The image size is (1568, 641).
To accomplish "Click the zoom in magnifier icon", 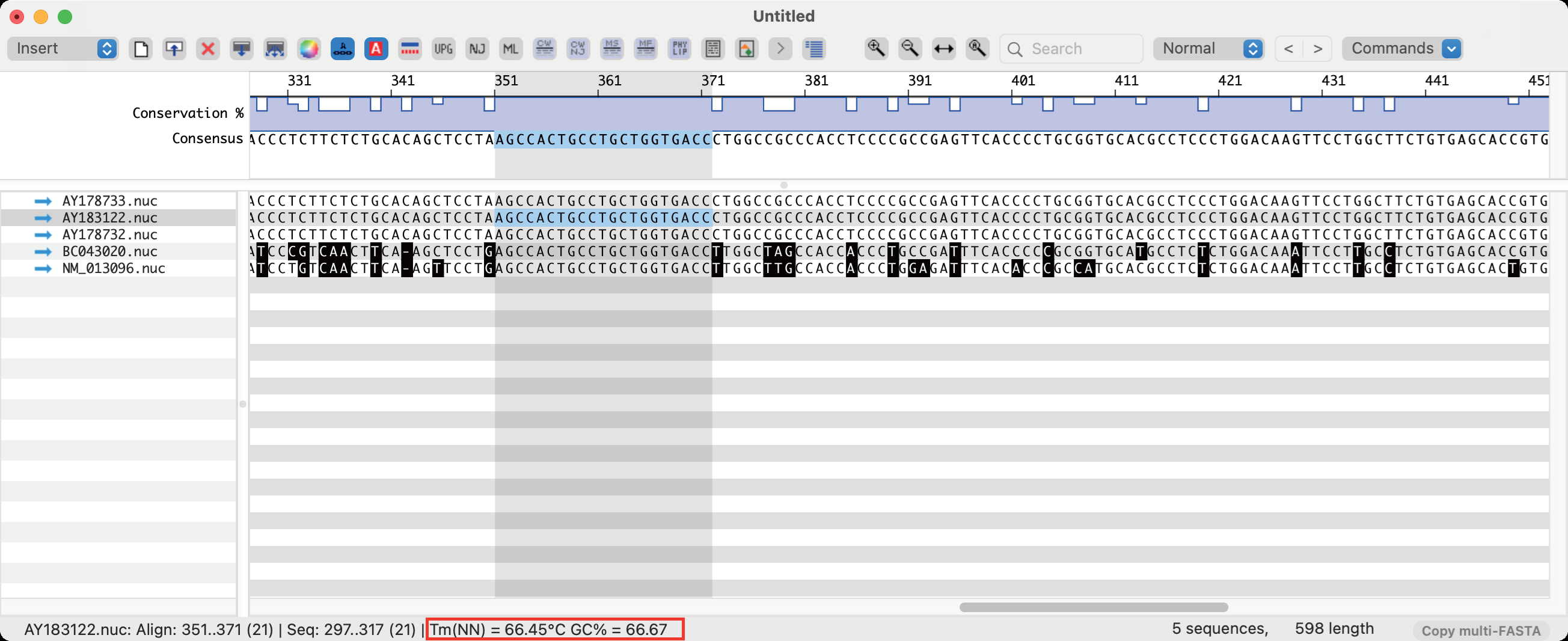I will coord(877,49).
